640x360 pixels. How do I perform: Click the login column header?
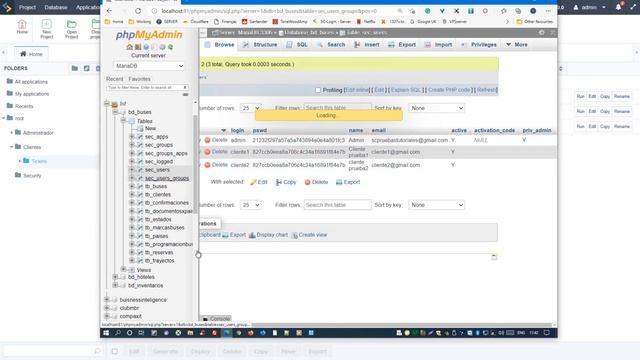[237, 130]
